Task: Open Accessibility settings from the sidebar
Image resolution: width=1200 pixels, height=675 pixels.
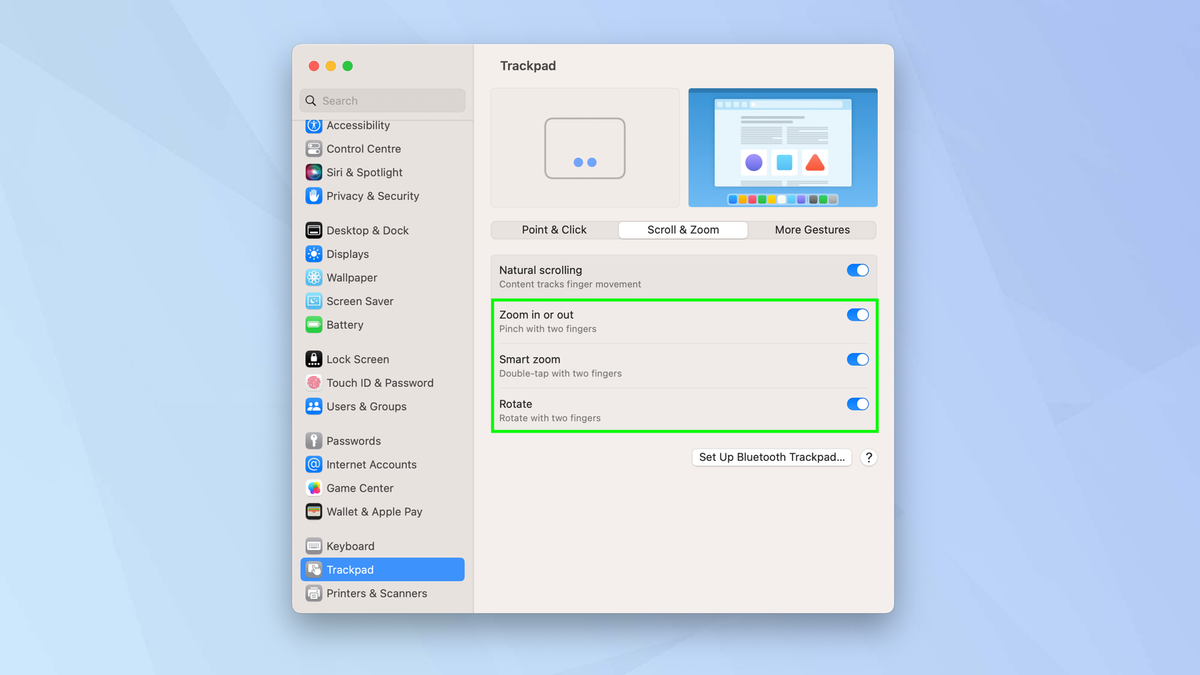Action: [x=357, y=125]
